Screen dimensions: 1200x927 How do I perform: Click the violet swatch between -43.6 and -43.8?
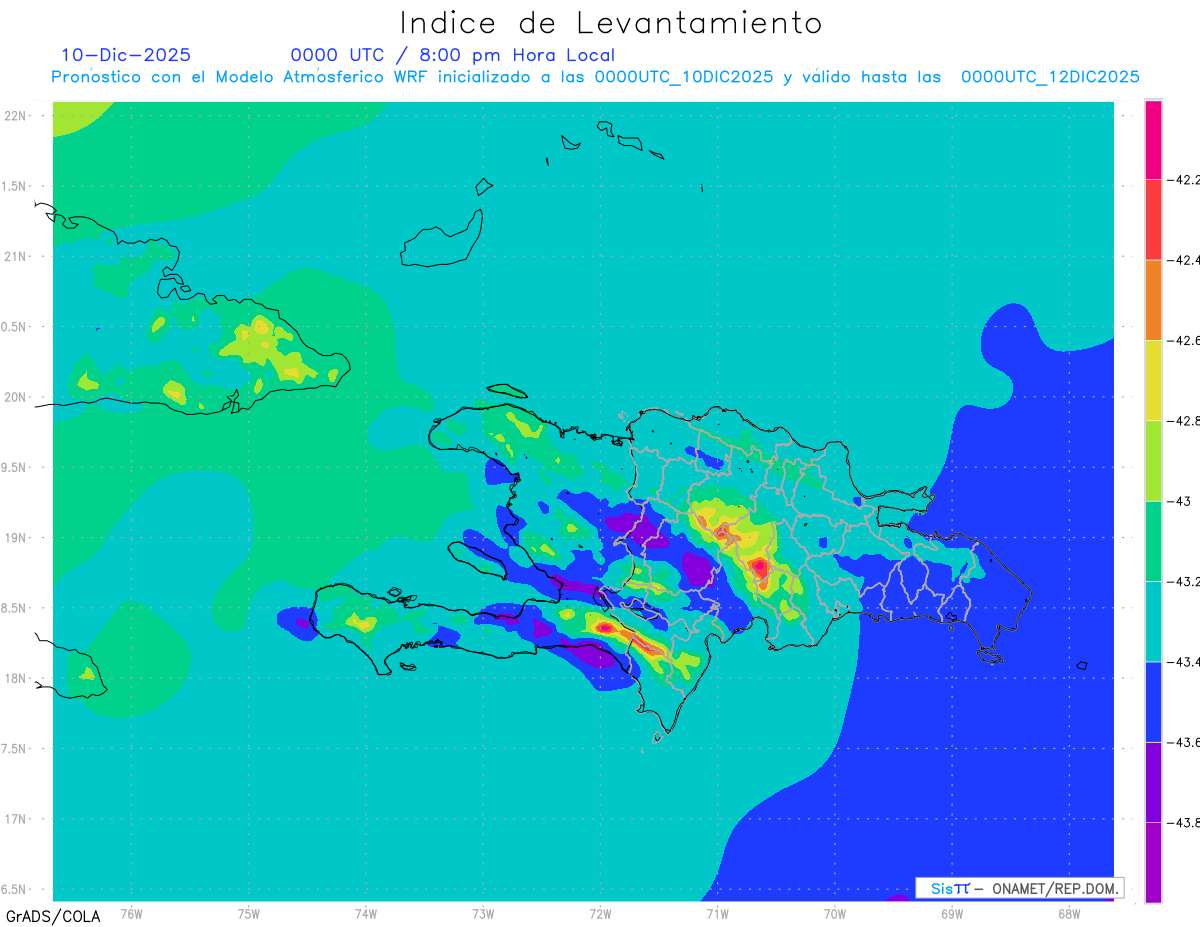(x=1153, y=782)
